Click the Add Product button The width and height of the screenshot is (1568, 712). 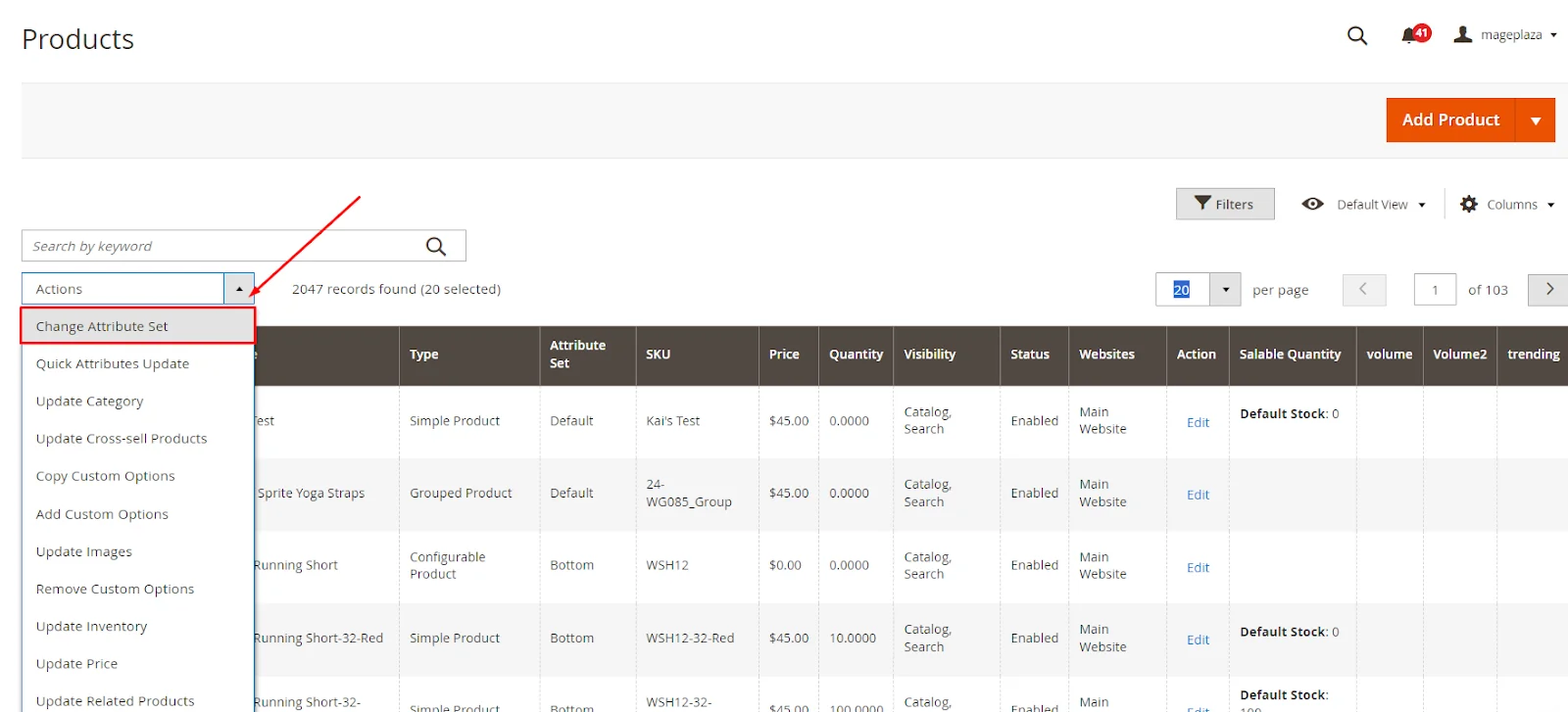pyautogui.click(x=1450, y=120)
